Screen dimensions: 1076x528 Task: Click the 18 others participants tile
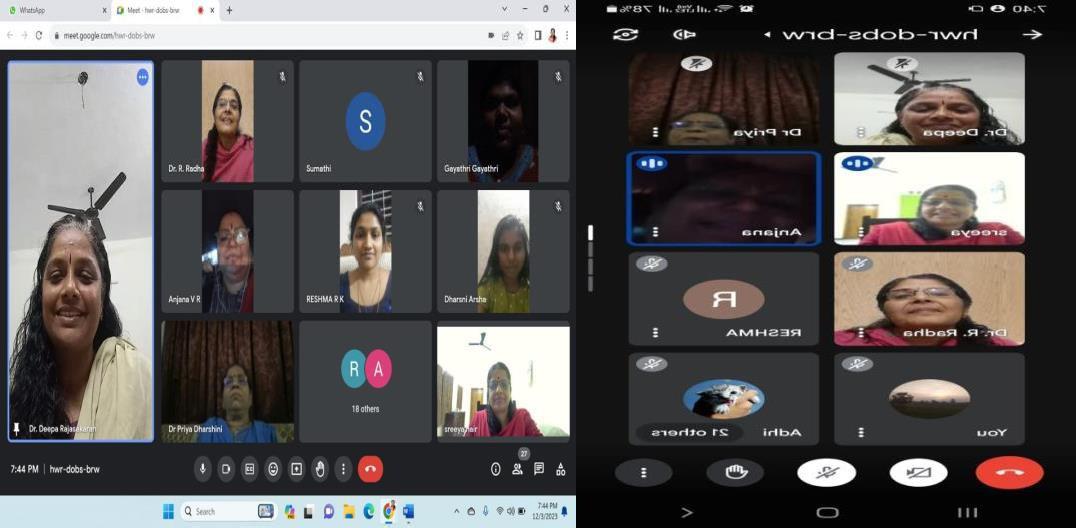(365, 380)
